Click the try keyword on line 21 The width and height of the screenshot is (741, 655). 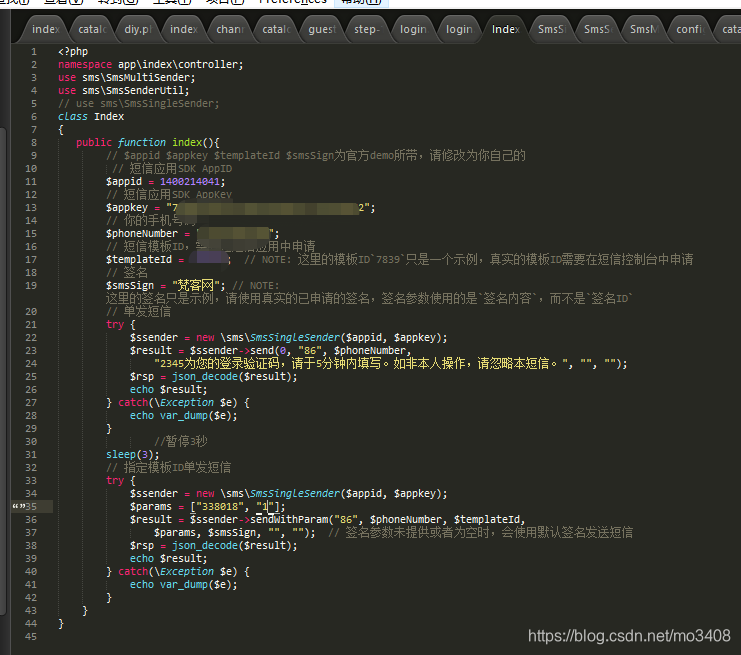pos(115,325)
